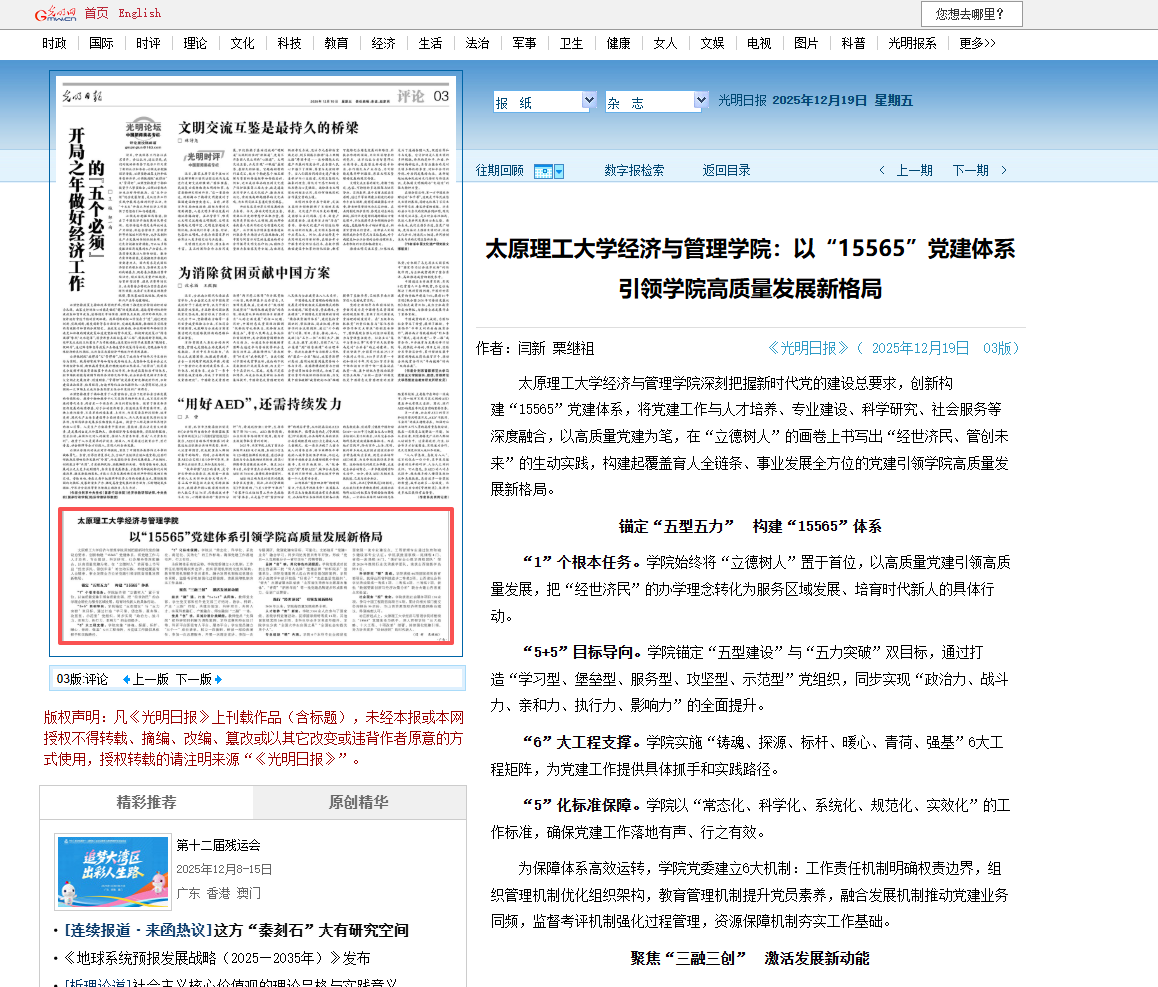
Task: Click the blue arrow after 下一版
Action: click(x=218, y=679)
